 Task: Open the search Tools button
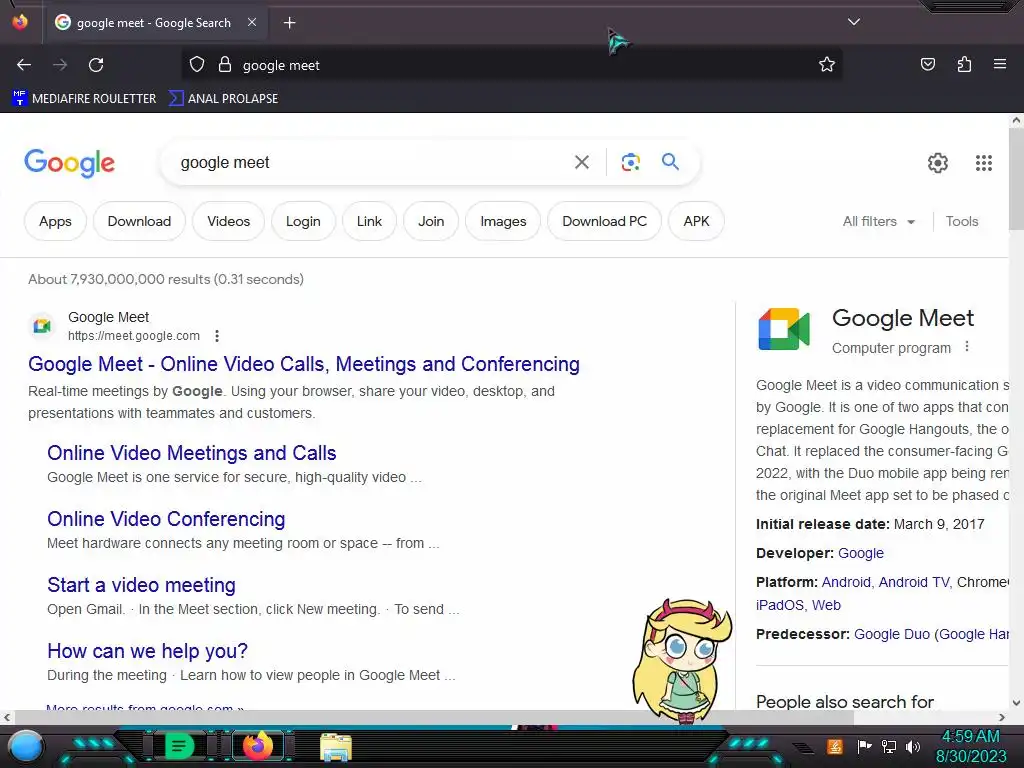coord(962,221)
